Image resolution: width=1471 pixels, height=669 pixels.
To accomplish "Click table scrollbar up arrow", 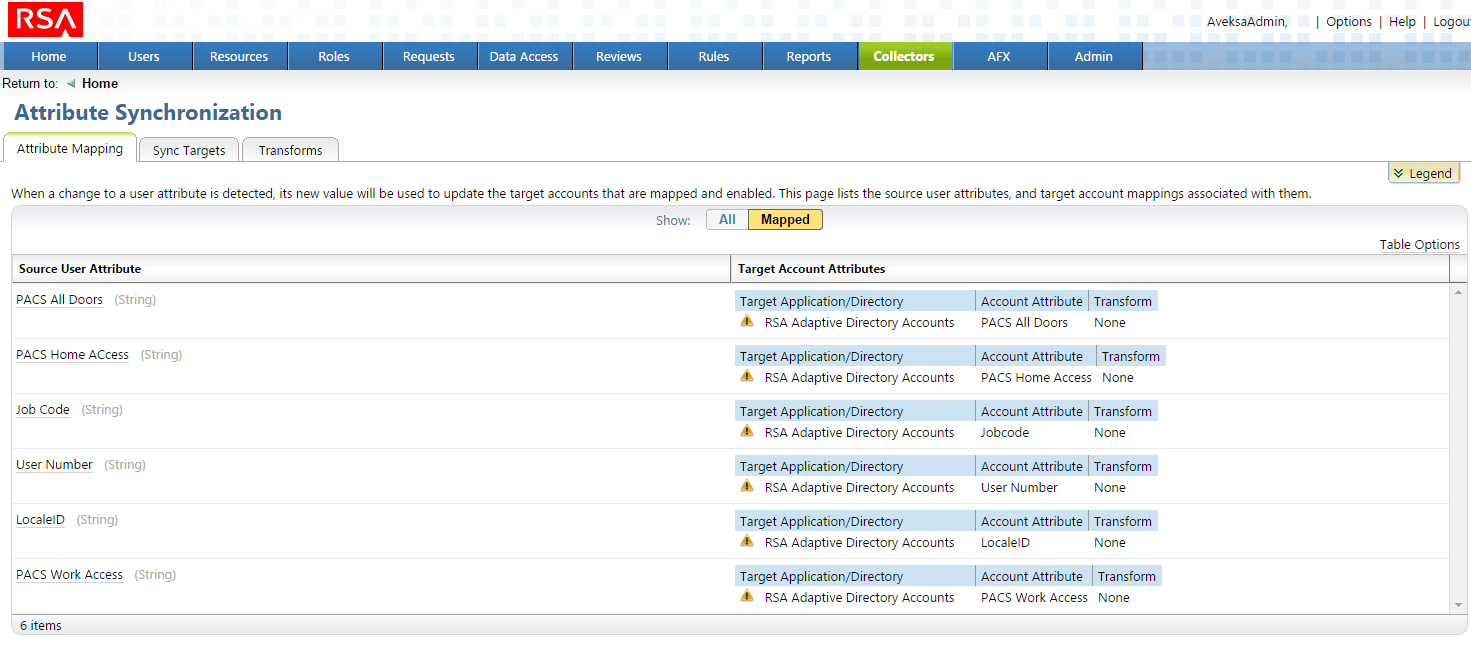I will pyautogui.click(x=1460, y=291).
